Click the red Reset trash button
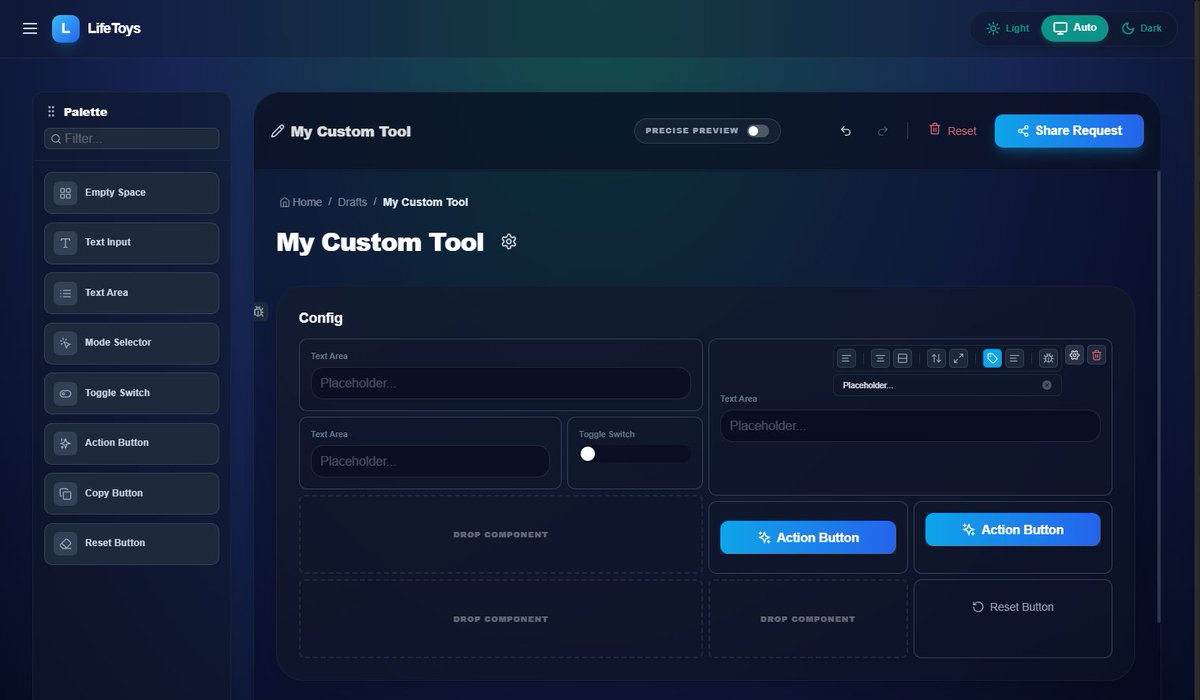The image size is (1200, 700). click(952, 130)
